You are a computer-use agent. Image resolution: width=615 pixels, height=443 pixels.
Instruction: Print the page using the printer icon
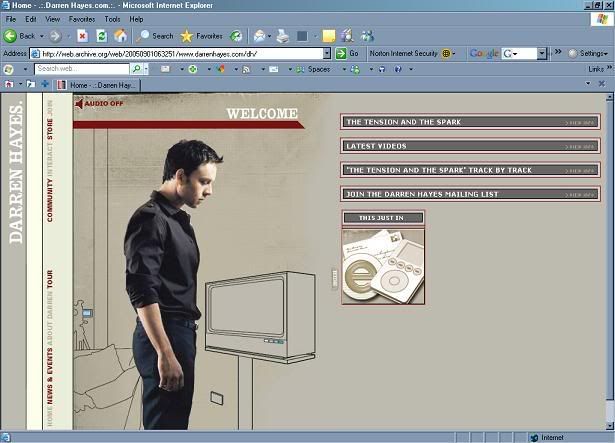(282, 36)
